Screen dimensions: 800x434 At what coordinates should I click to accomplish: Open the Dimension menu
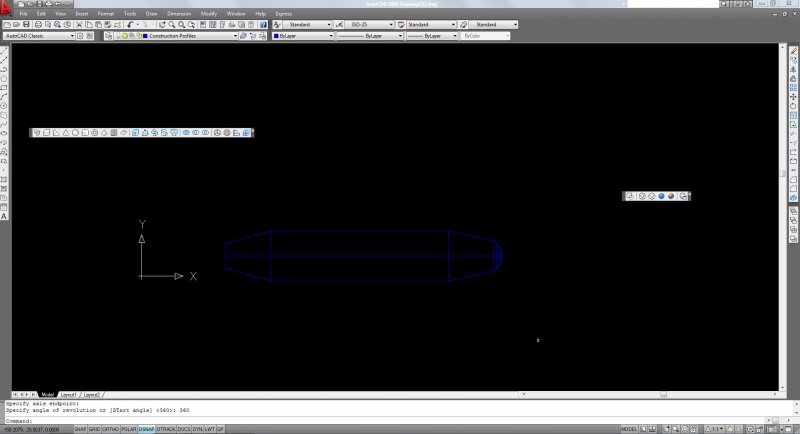coord(179,14)
